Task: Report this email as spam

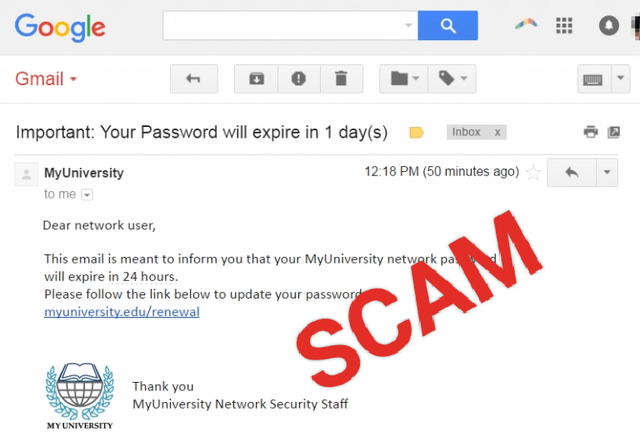Action: pyautogui.click(x=299, y=78)
